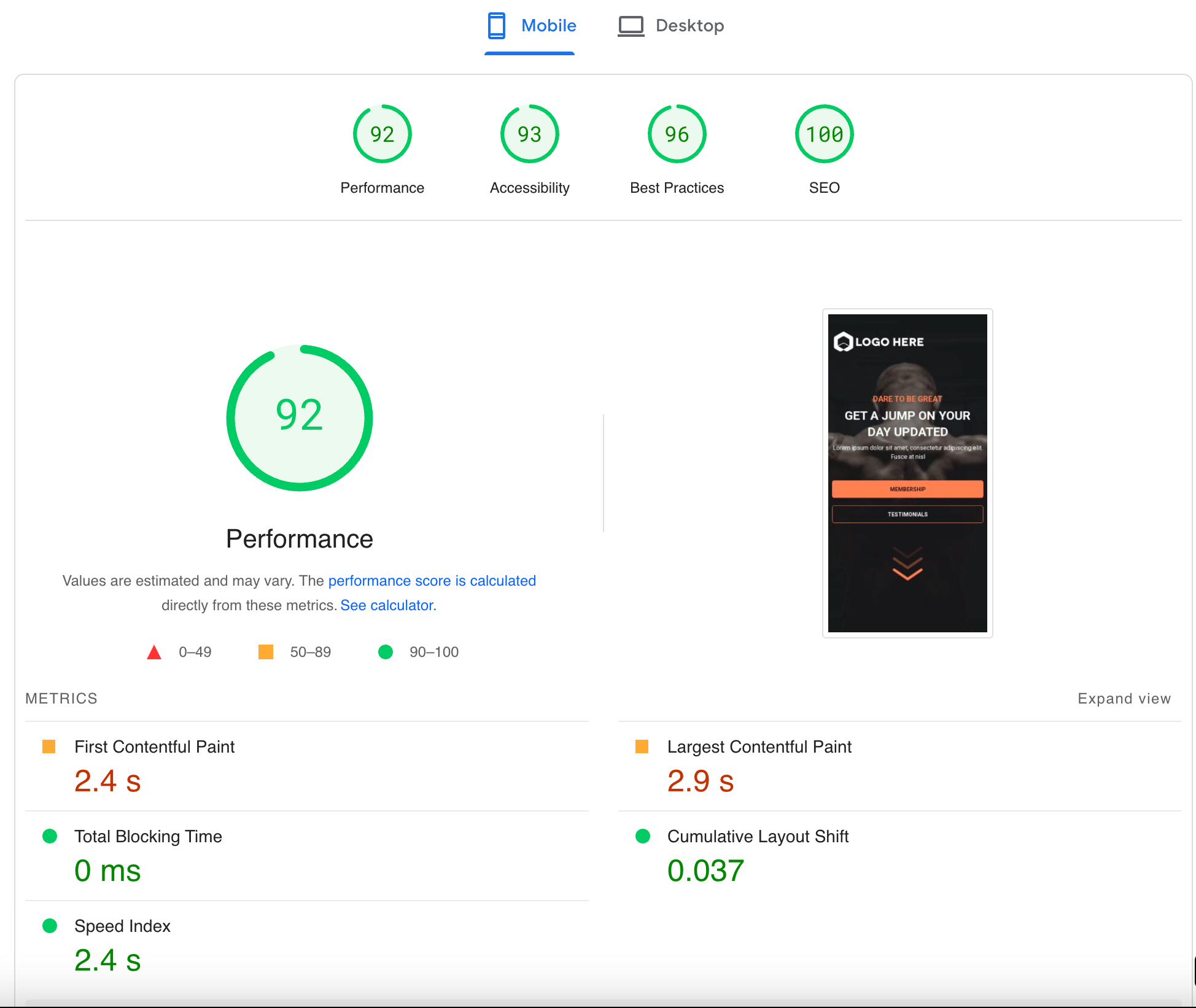Click the Accessibility score gauge 93
Image resolution: width=1196 pixels, height=1008 pixels.
click(x=529, y=134)
